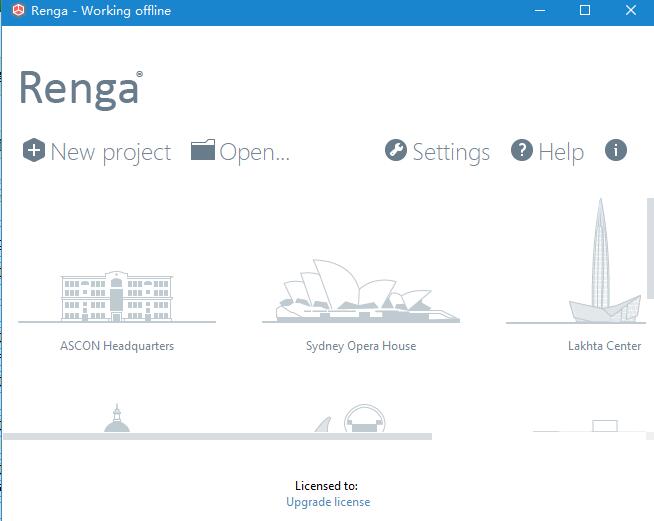Select the ASCON Headquarters caption
Screen dimensions: 654x521
click(x=117, y=346)
